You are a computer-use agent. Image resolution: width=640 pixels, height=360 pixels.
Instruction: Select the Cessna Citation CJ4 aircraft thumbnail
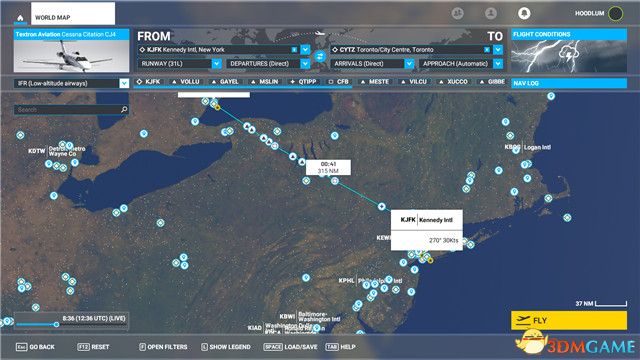(x=71, y=51)
